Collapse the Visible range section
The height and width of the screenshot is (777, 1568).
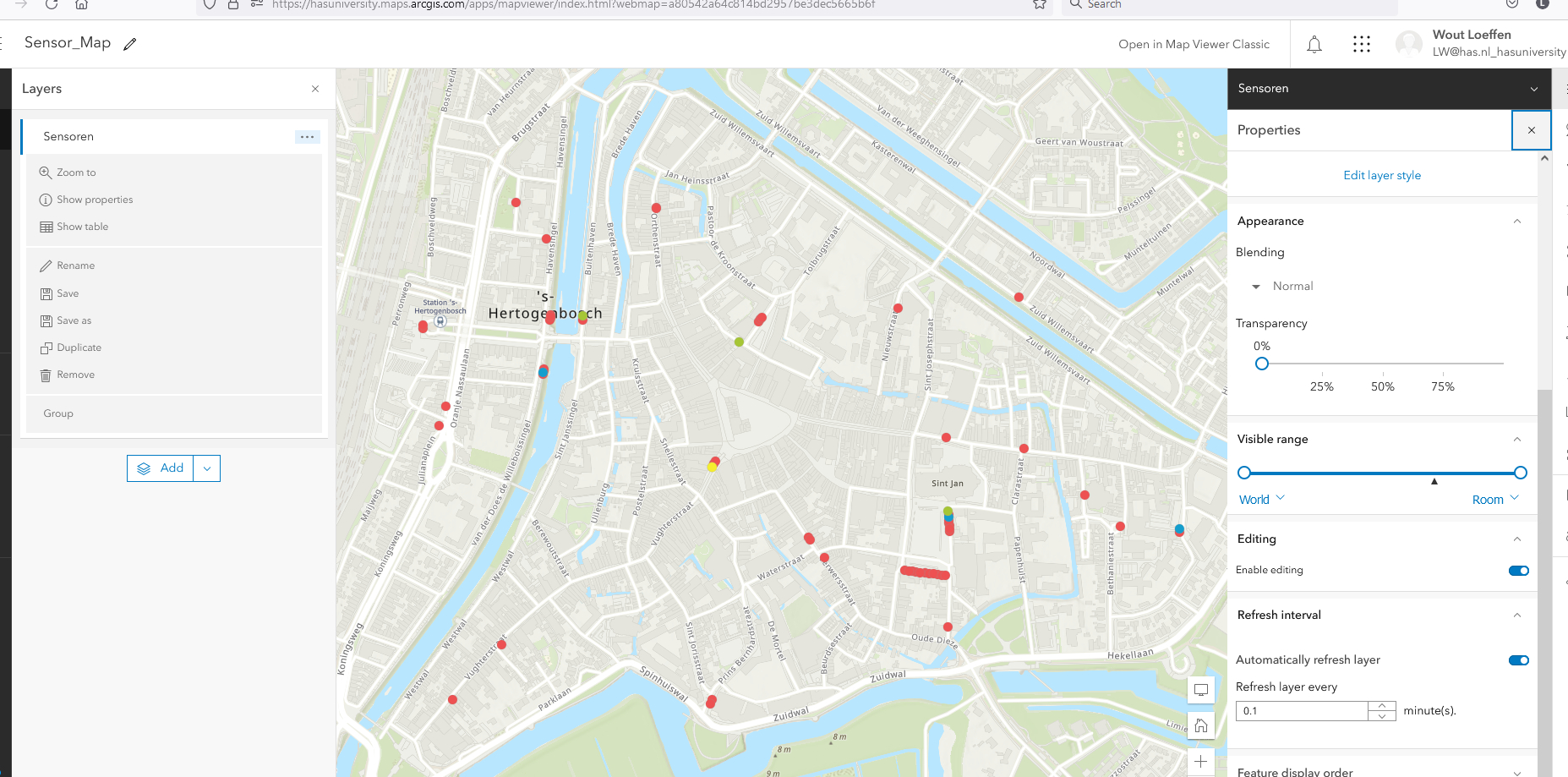click(x=1517, y=439)
